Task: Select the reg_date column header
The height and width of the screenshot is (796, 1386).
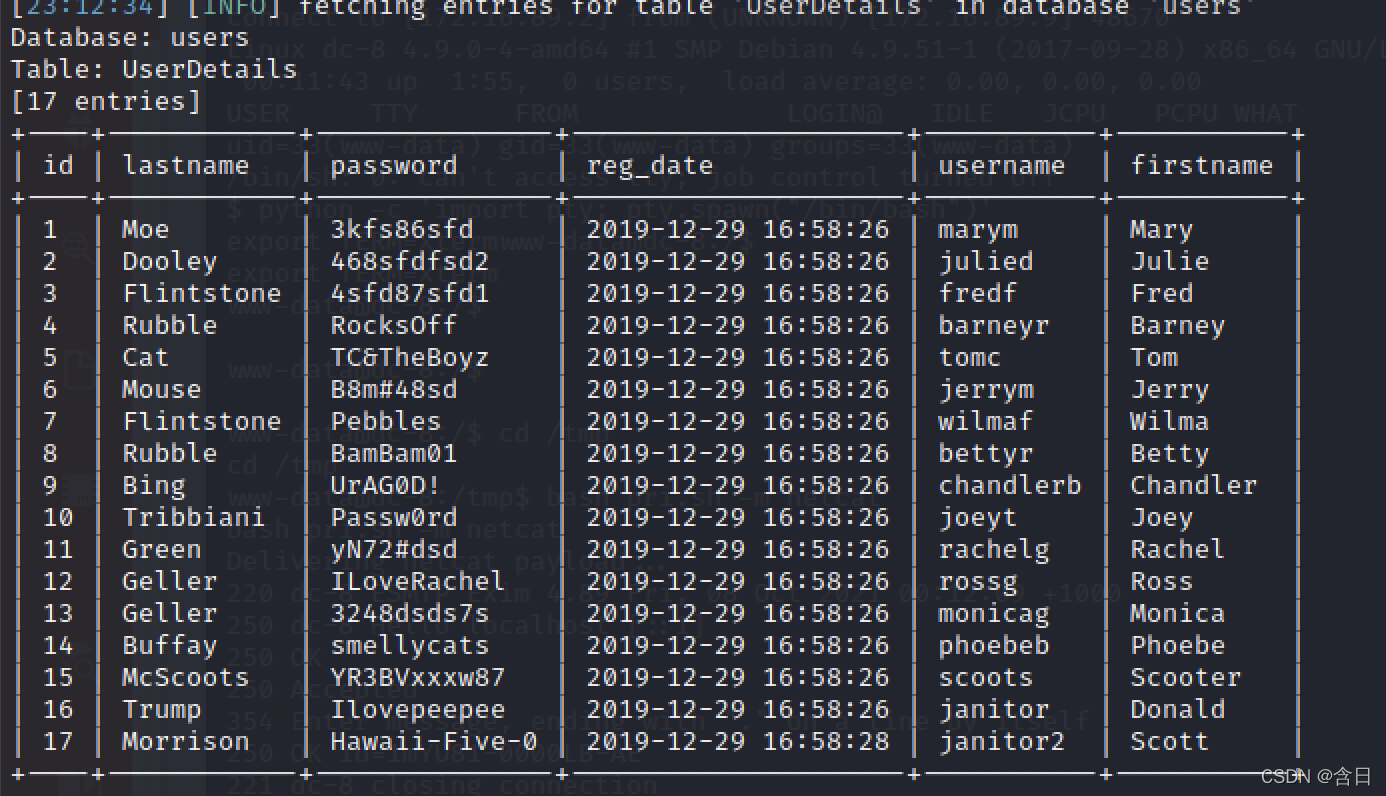Action: [650, 166]
